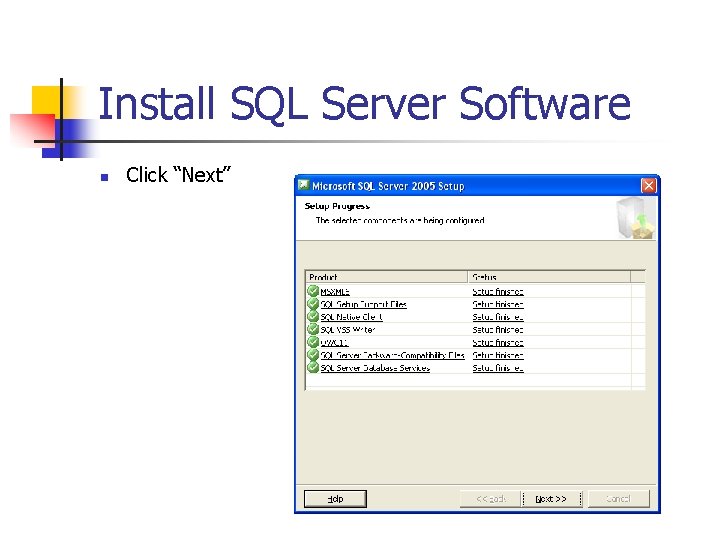This screenshot has width=720, height=540.
Task: Click the slide title Install SQL Server Software
Action: pos(365,105)
